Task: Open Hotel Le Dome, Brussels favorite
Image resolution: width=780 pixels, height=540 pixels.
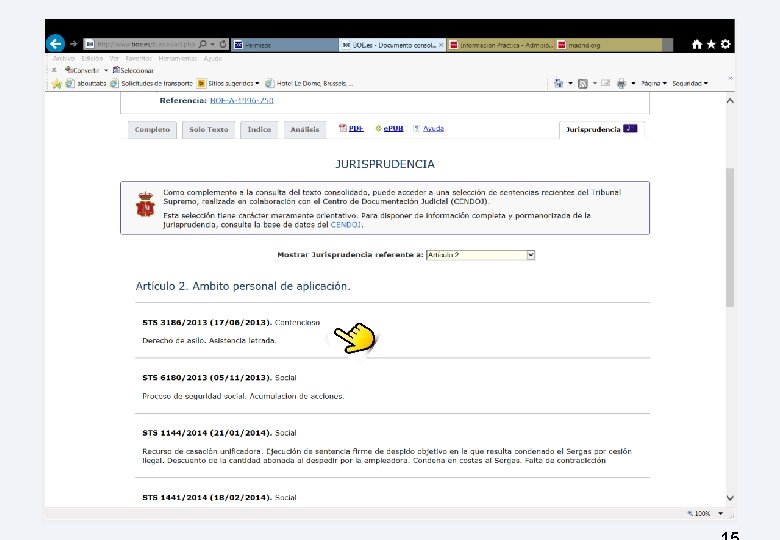Action: click(309, 84)
